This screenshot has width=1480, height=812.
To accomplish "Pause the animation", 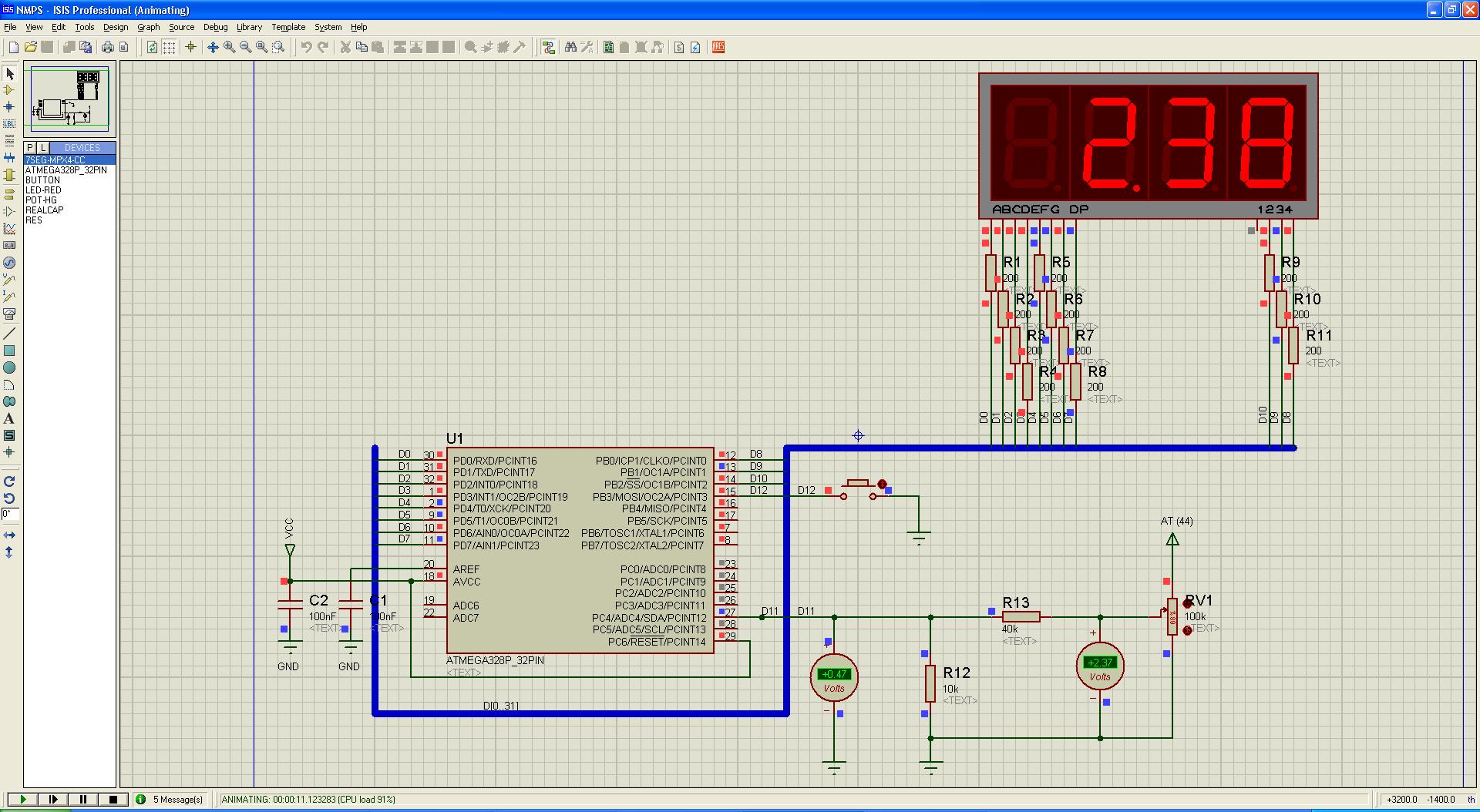I will 83,800.
